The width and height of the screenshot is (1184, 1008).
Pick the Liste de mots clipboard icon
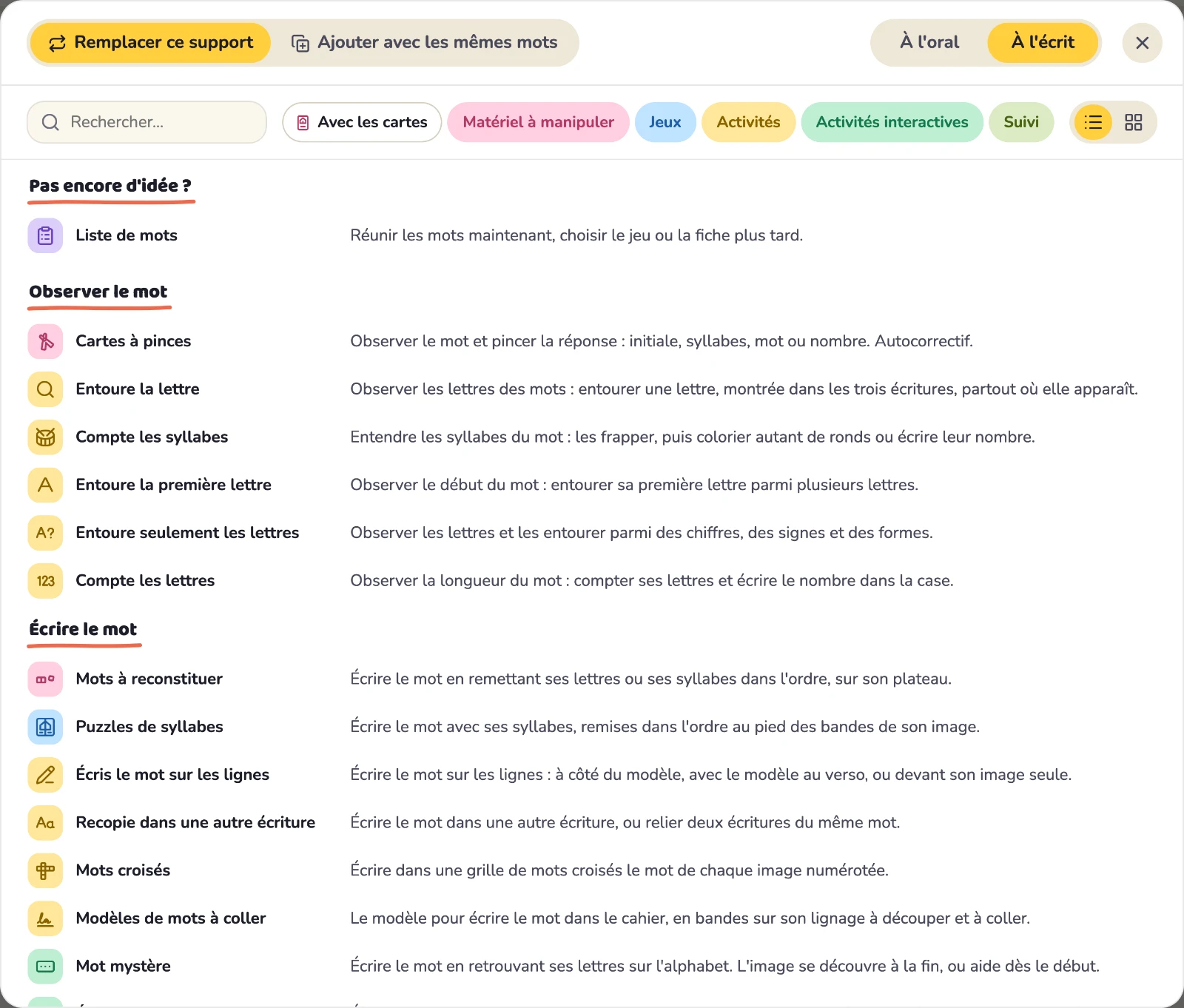[45, 235]
